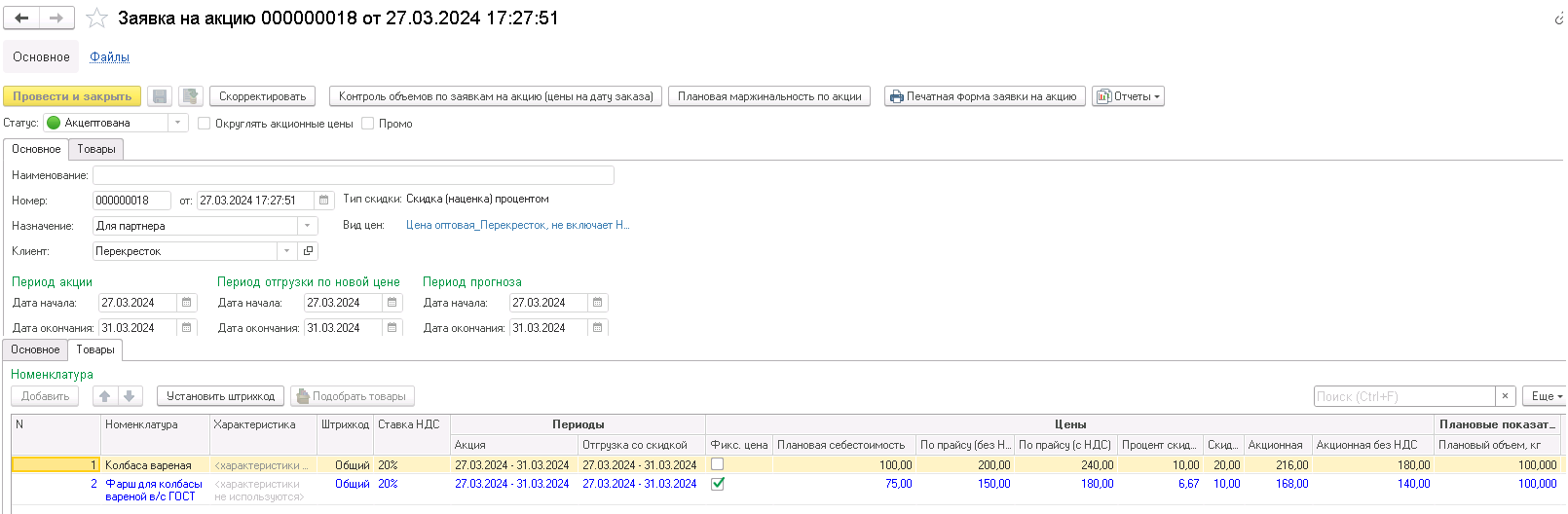Open the Цена оптовая_Перекресток price type link
The height and width of the screenshot is (514, 1568).
tap(517, 225)
